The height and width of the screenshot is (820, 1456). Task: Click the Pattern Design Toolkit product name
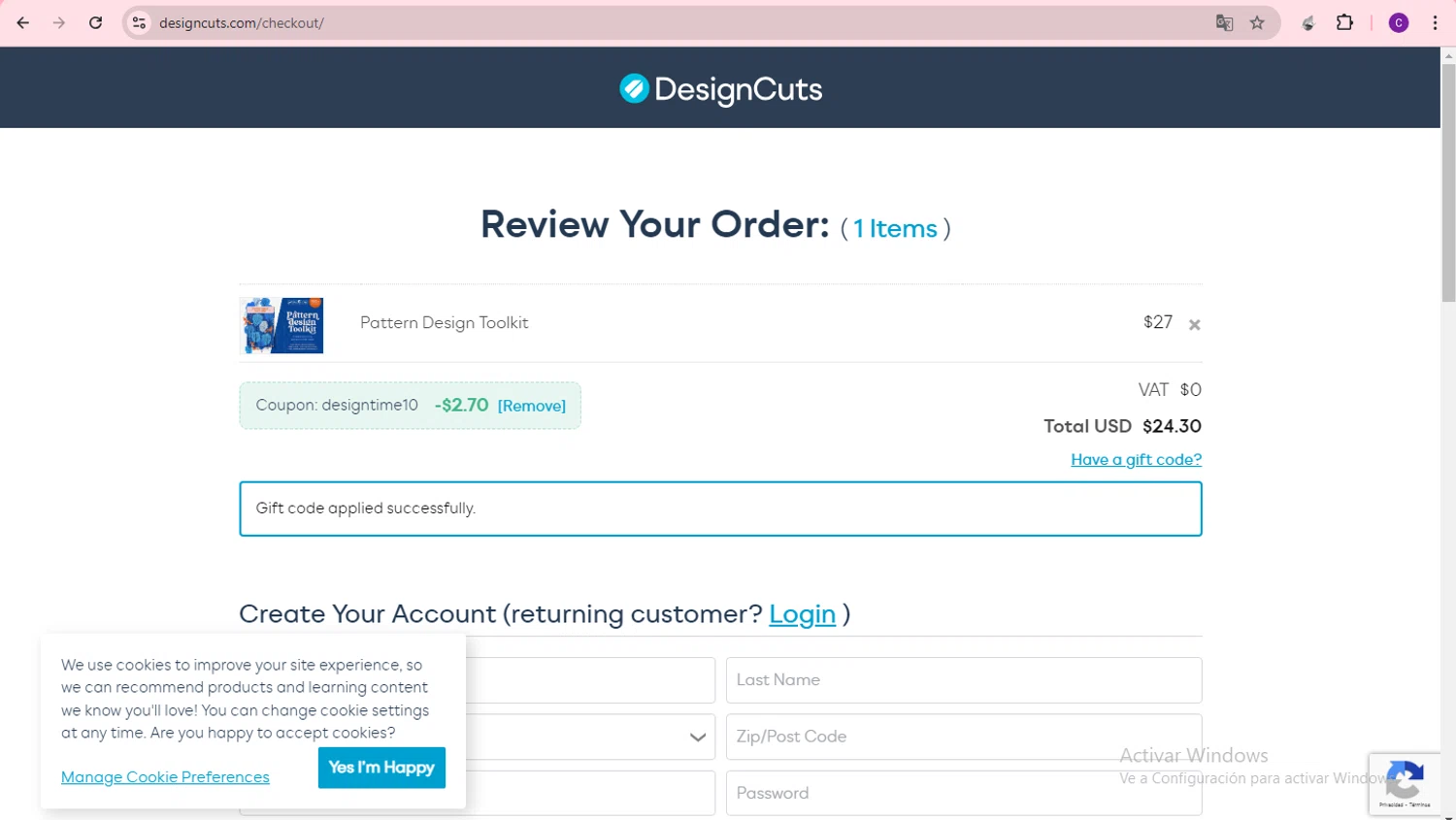point(445,323)
